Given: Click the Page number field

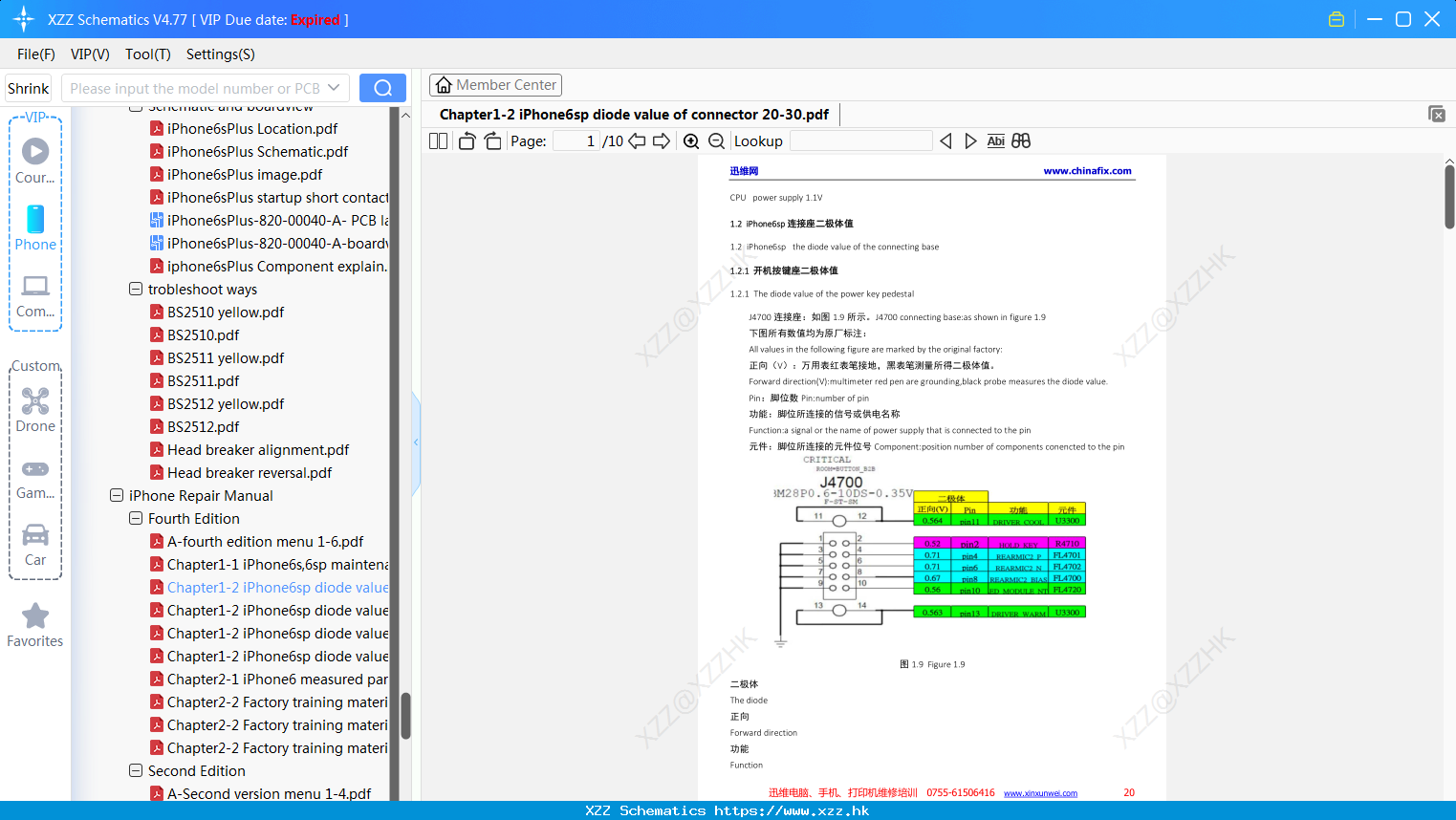Looking at the screenshot, I should coord(576,140).
